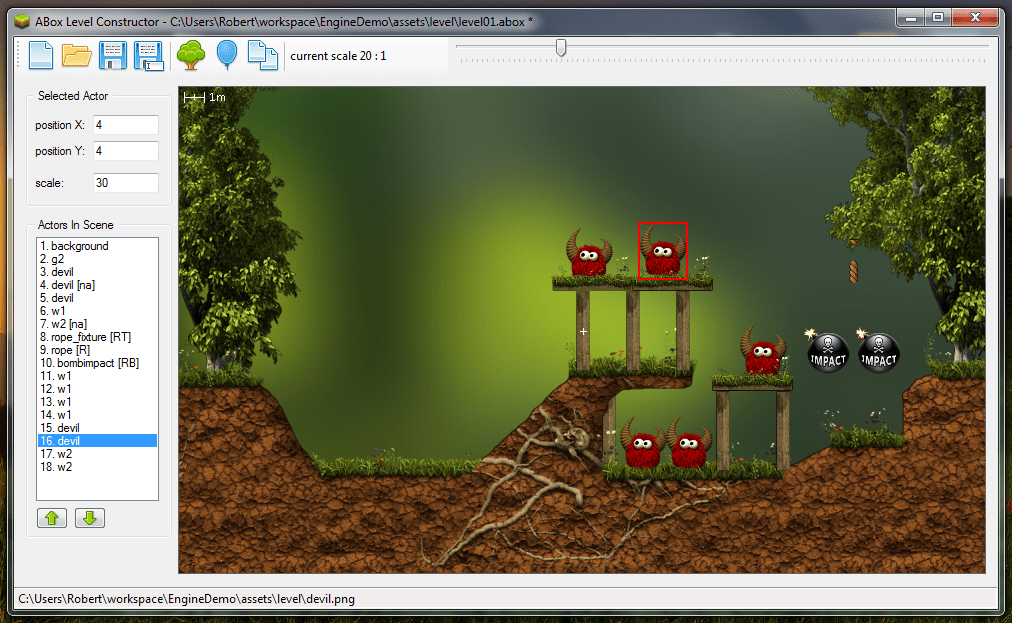Move selected actor up with green arrow
This screenshot has height=623, width=1012.
[x=51, y=518]
